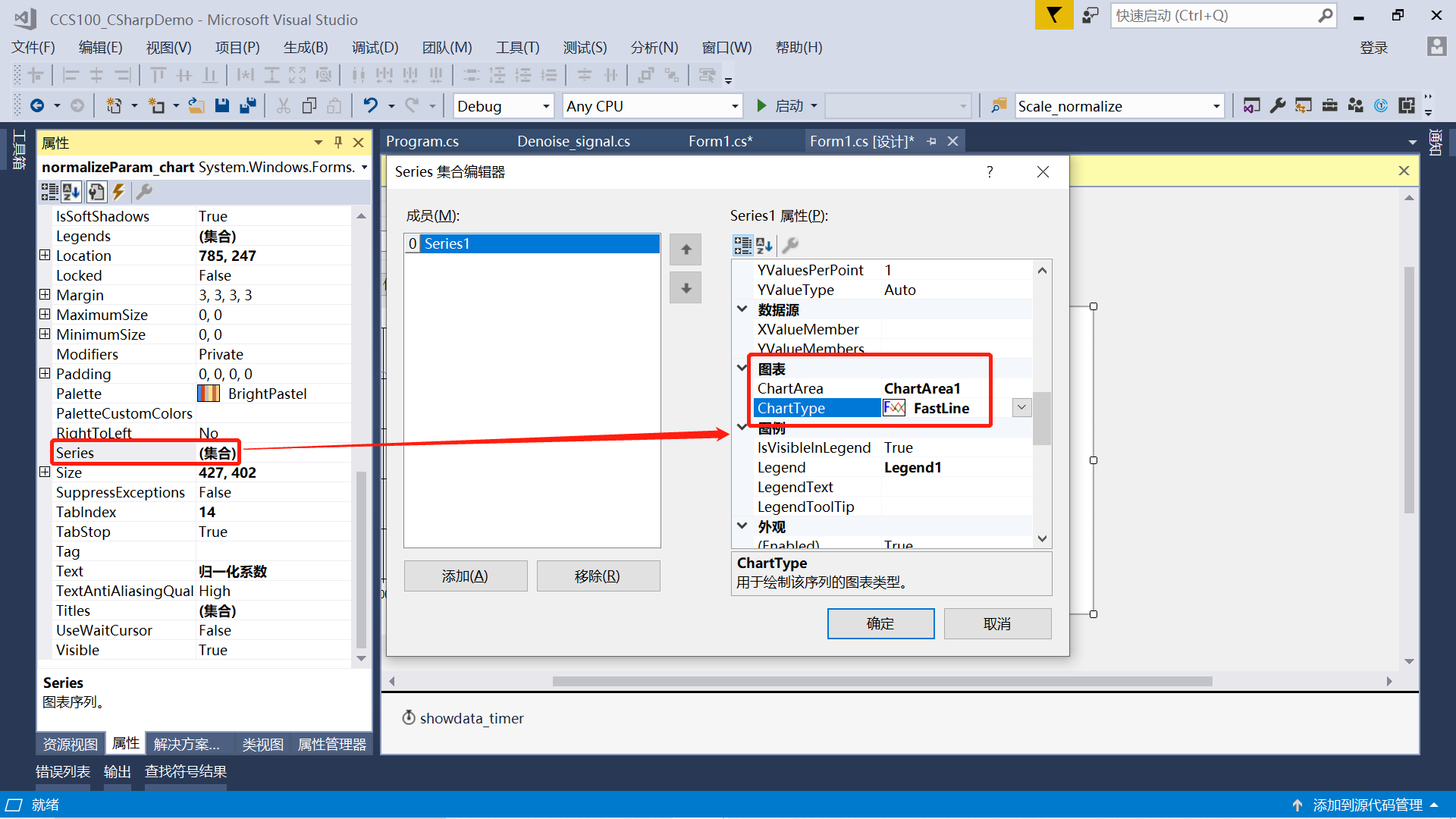Click the Events lightning bolt icon
The image size is (1456, 819).
click(x=119, y=192)
